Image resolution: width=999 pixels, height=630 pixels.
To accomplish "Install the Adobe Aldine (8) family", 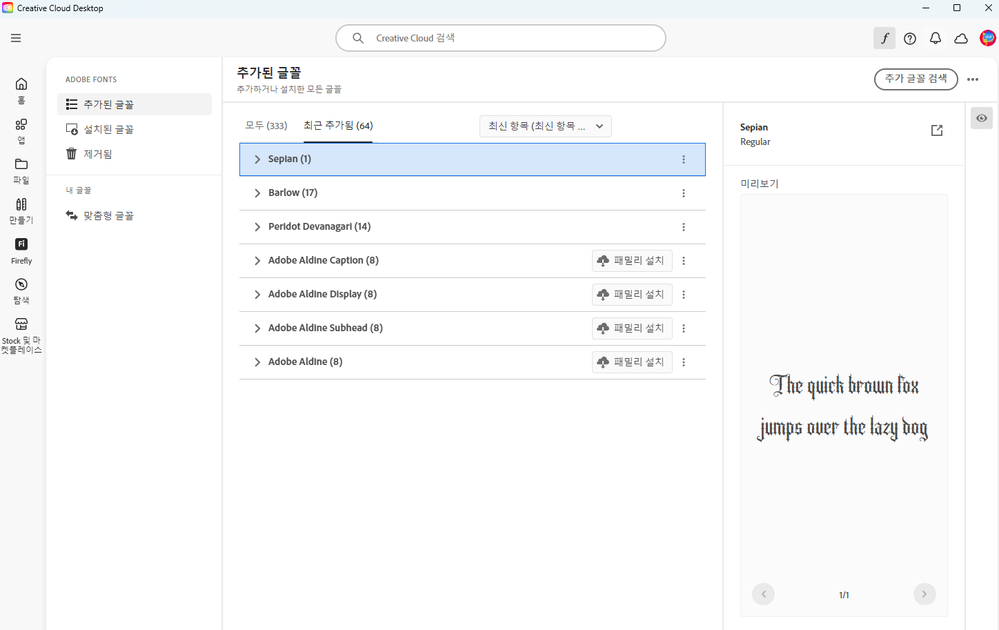I will [x=632, y=362].
